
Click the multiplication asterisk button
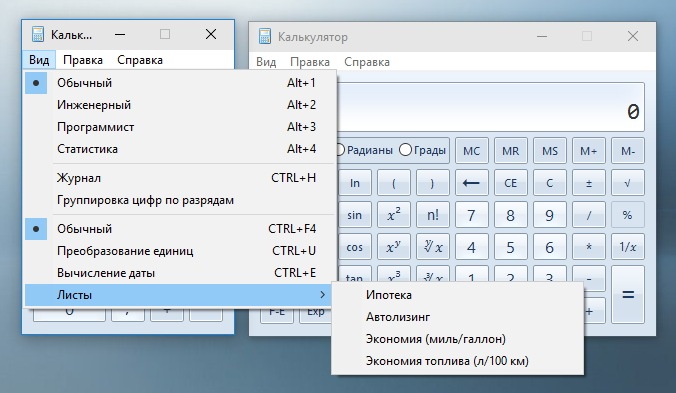click(588, 246)
